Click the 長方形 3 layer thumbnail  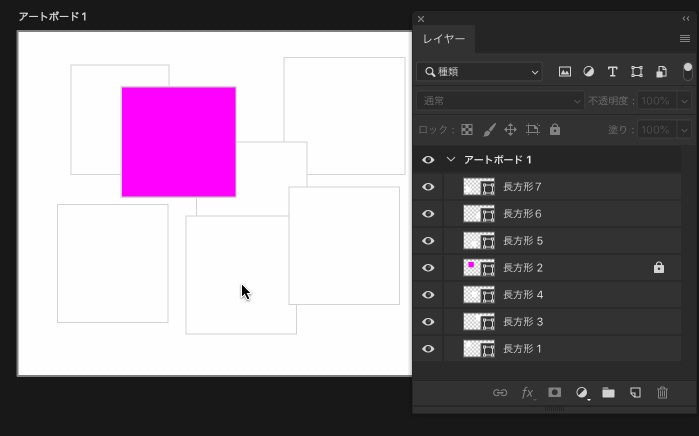pos(479,322)
